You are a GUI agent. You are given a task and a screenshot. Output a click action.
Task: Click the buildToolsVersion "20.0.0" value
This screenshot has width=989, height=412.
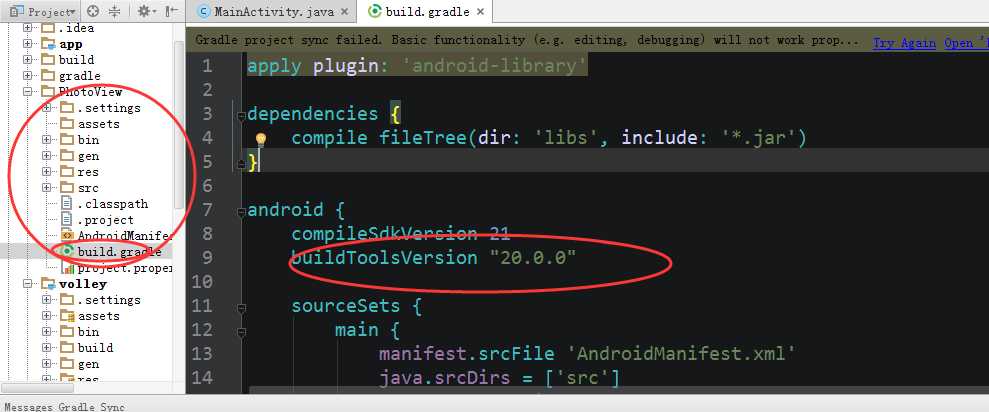[x=532, y=257]
